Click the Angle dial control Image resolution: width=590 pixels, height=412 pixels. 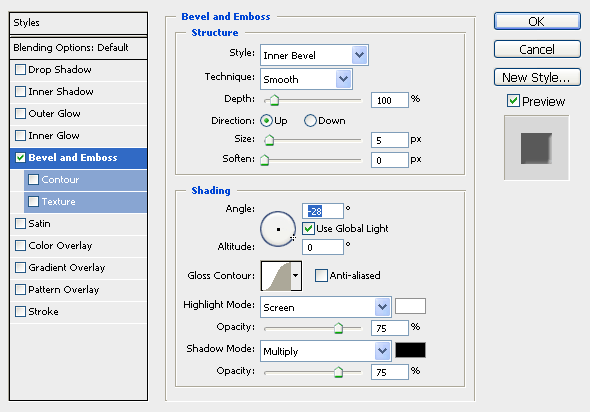[x=278, y=229]
